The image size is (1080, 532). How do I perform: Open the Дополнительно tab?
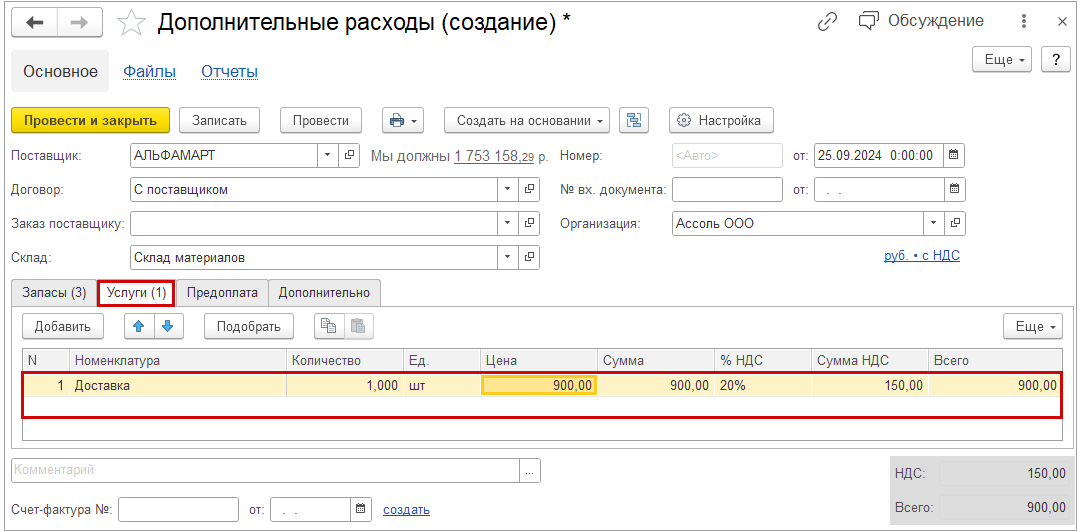[x=324, y=292]
